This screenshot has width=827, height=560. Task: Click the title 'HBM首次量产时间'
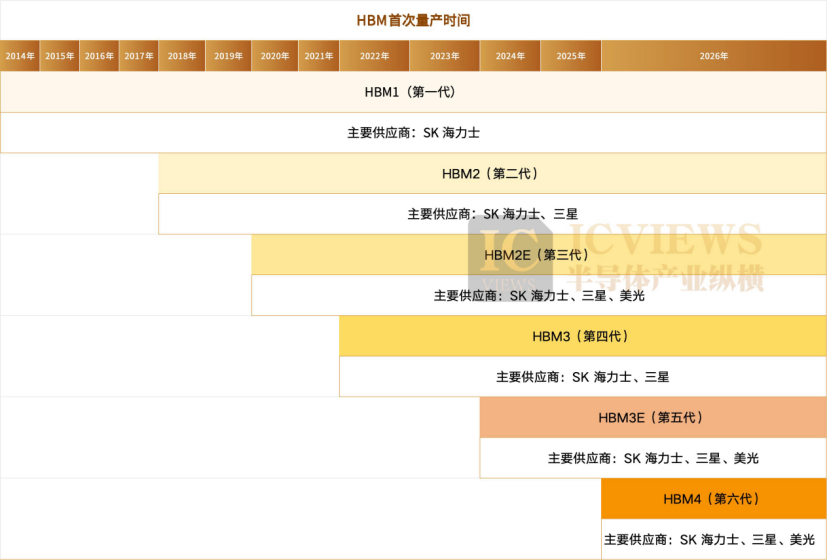(x=413, y=21)
